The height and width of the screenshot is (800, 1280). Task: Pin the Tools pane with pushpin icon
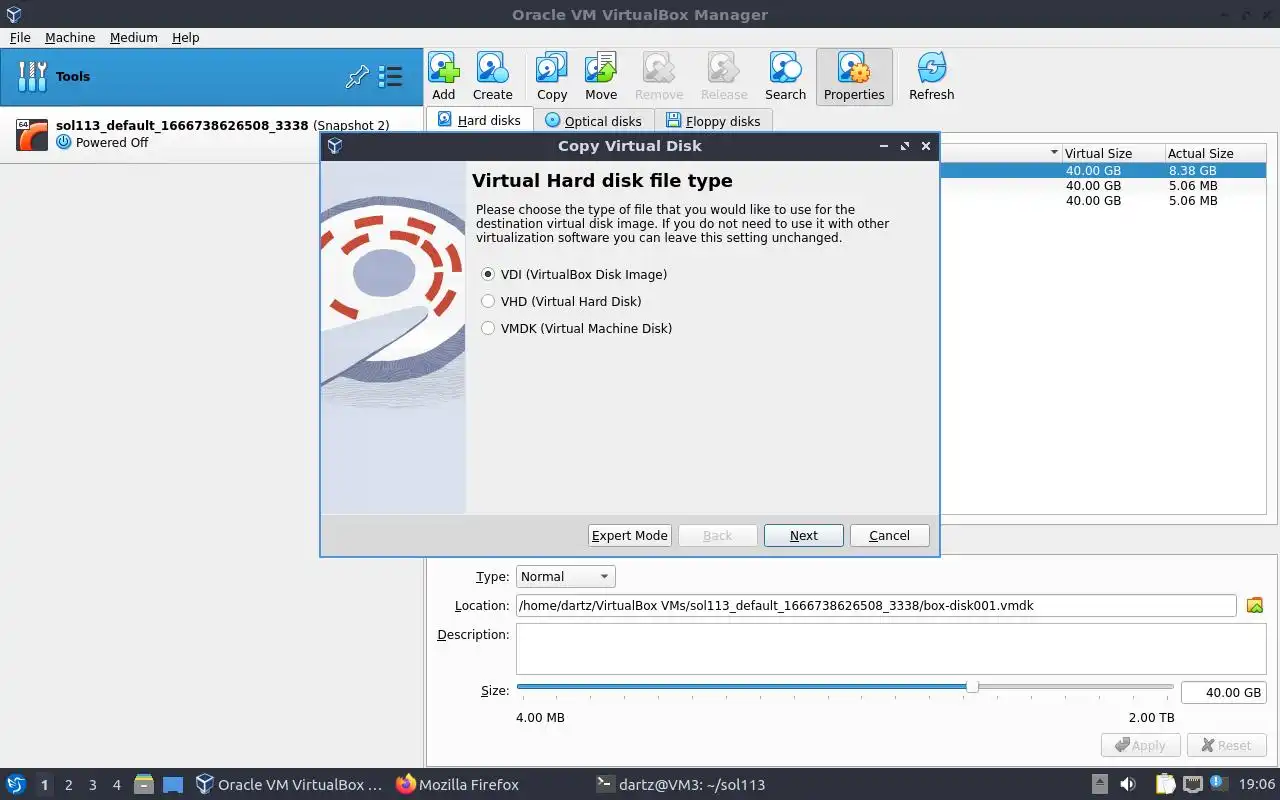click(x=357, y=76)
